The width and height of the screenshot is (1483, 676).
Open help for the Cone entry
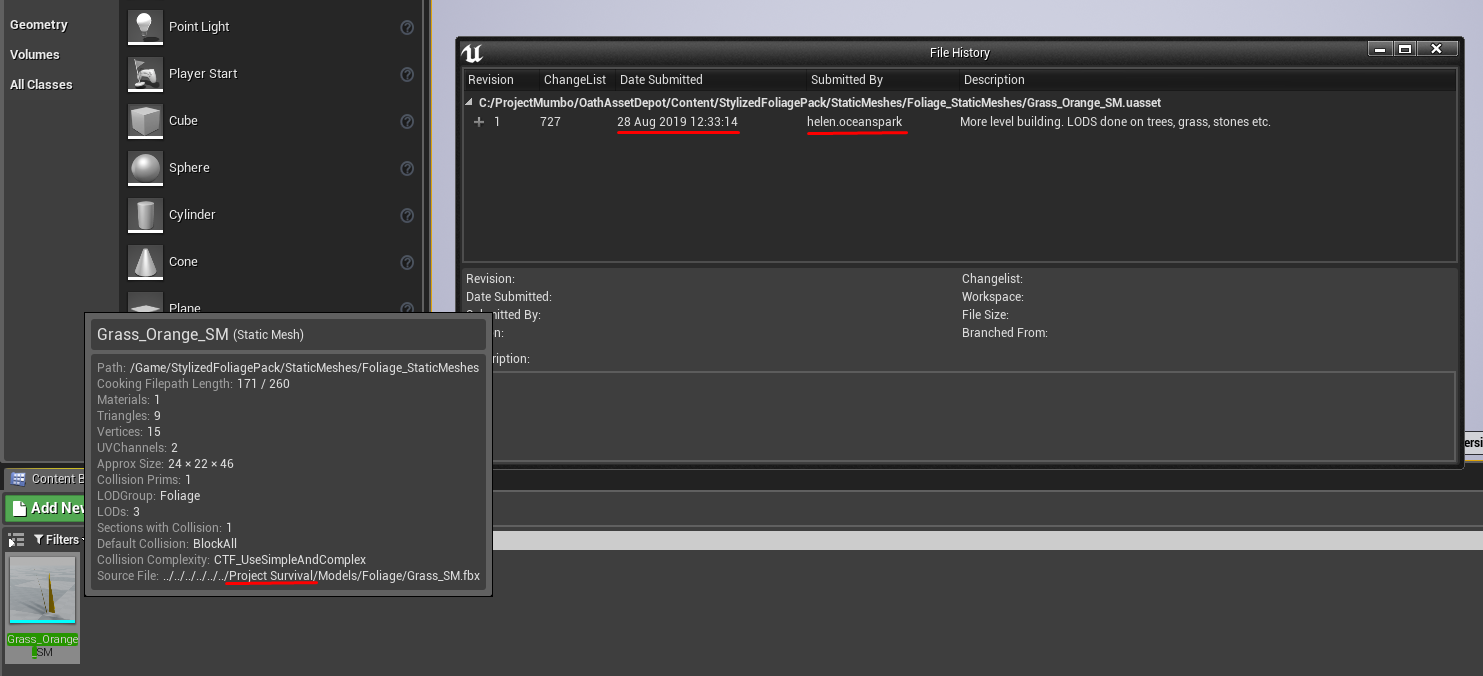coord(407,262)
